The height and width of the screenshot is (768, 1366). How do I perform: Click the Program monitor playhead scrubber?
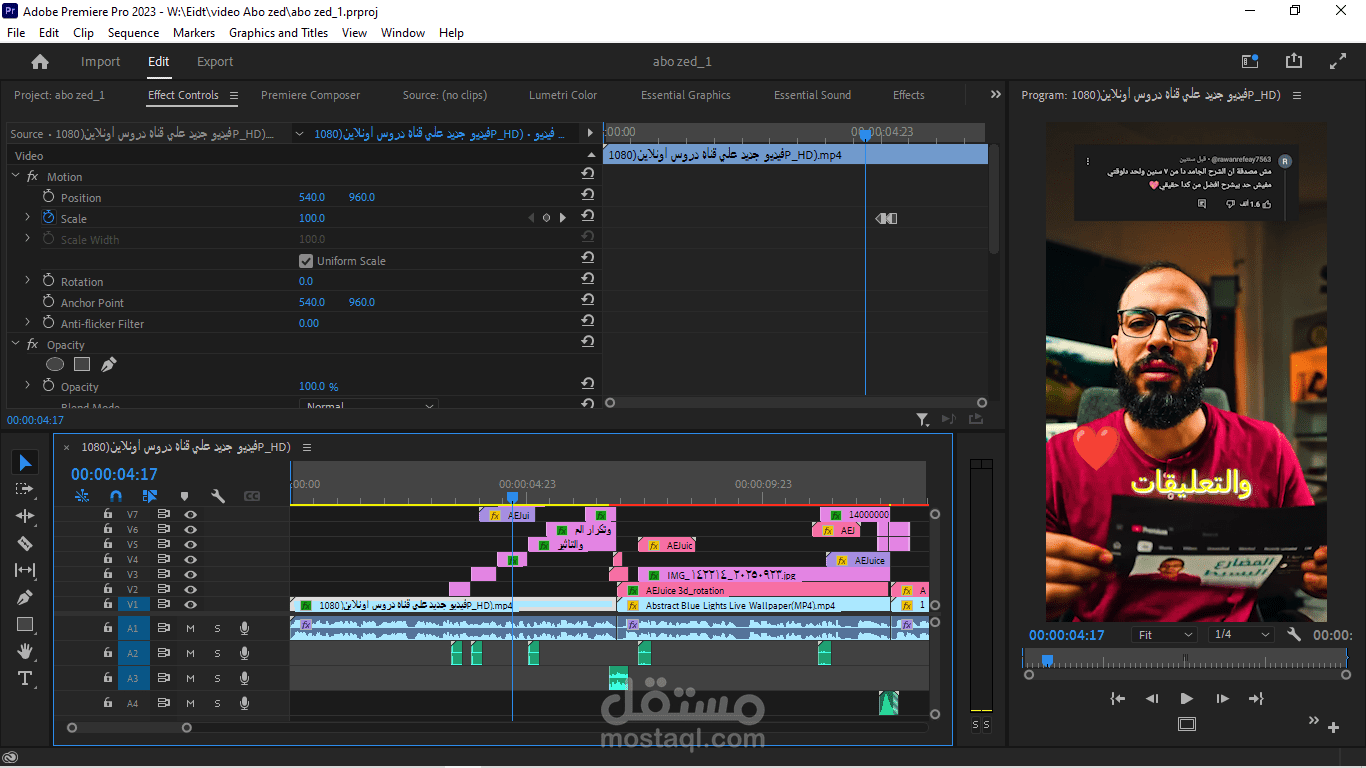click(1047, 660)
